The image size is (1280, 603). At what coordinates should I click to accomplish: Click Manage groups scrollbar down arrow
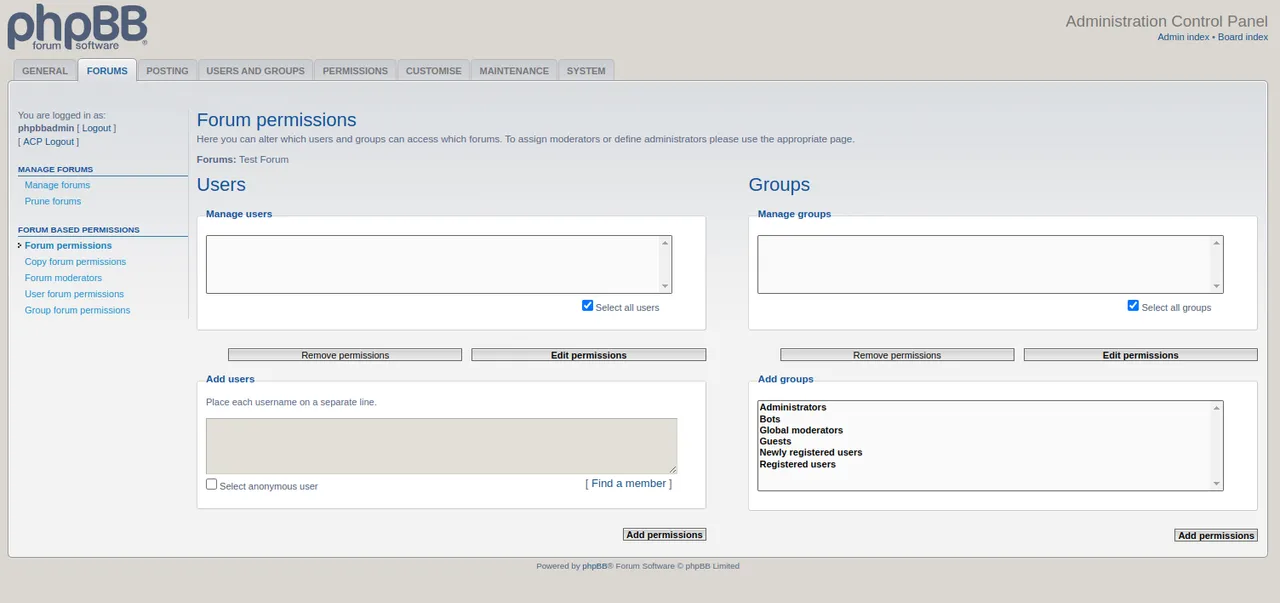click(1217, 287)
